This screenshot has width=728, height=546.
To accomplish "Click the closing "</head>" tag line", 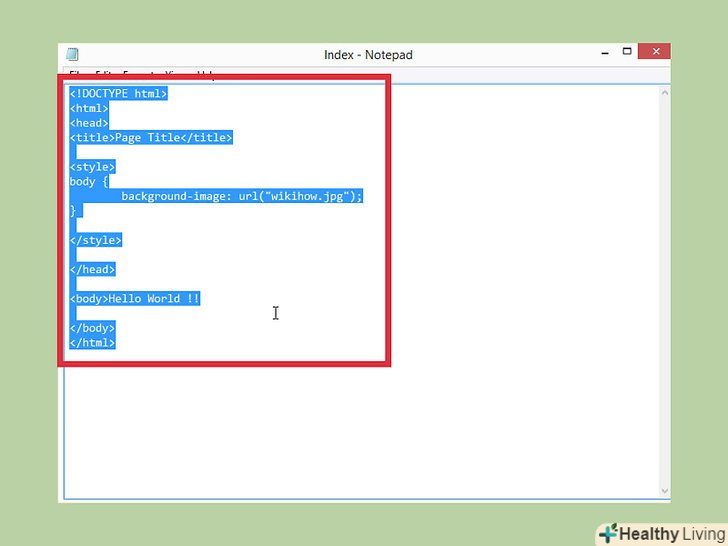I will (92, 269).
